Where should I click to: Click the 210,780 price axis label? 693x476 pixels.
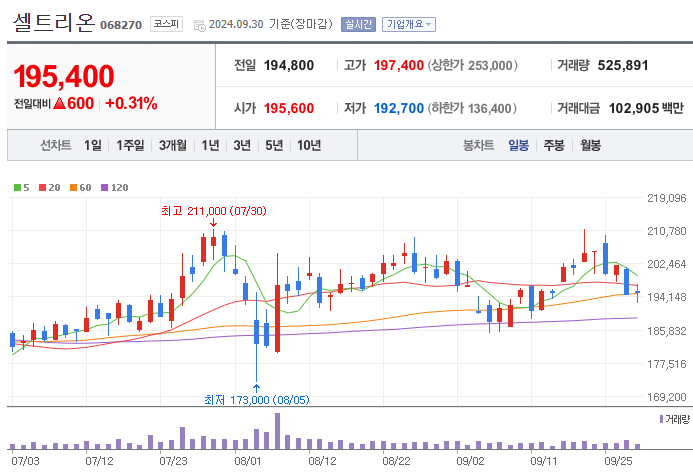[x=666, y=231]
